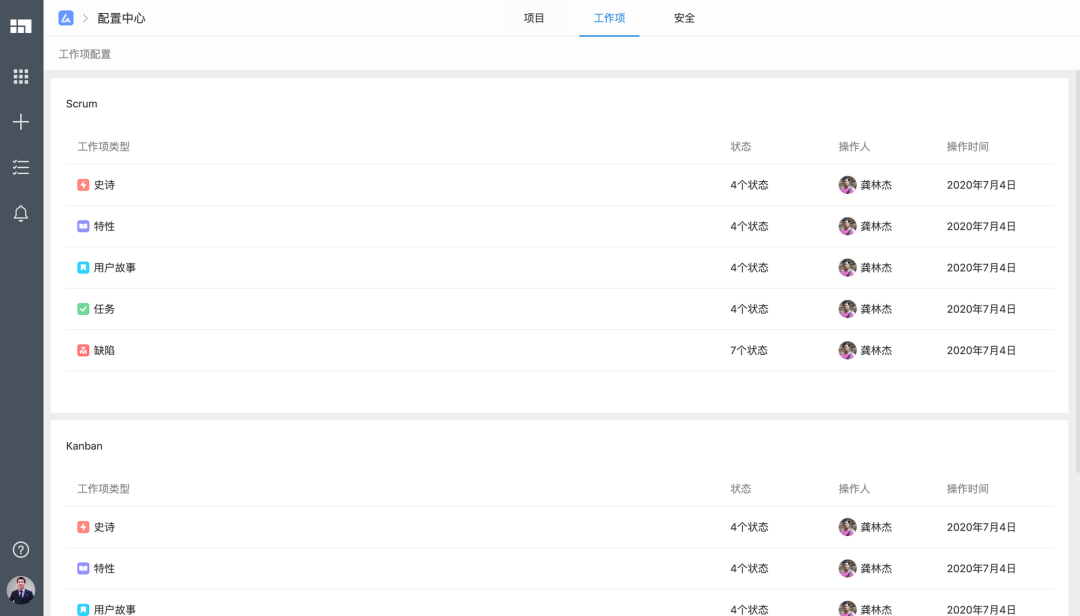
Task: Click the plus icon in the left sidebar
Action: tap(21, 121)
